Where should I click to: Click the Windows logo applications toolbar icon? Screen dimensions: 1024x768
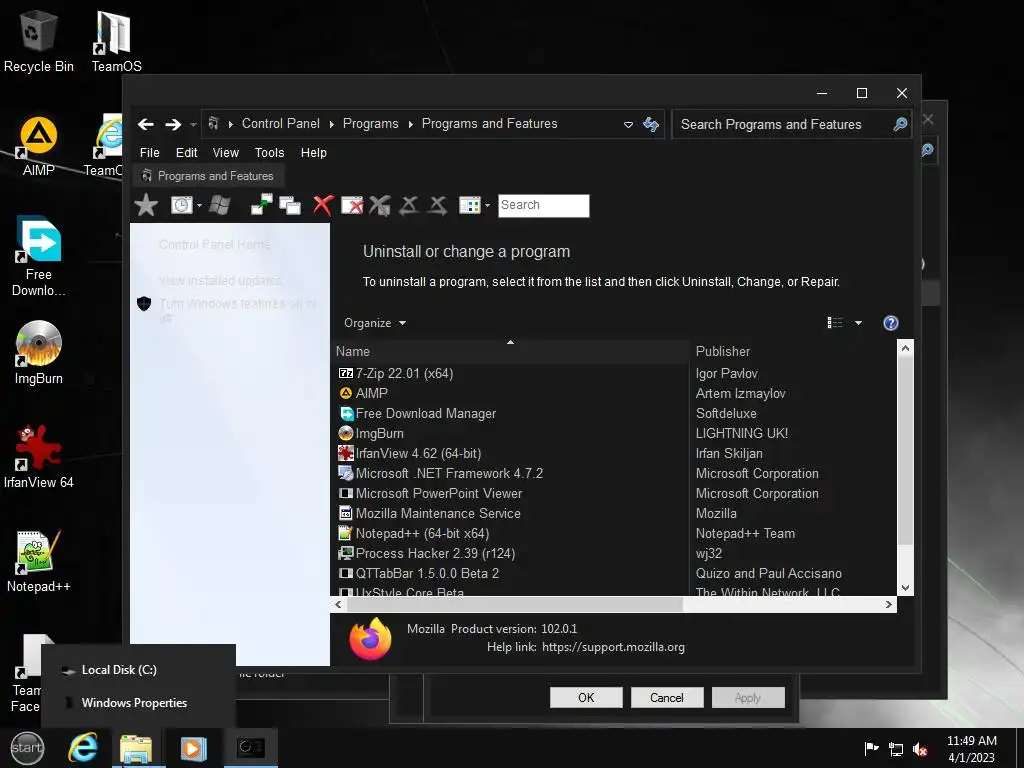219,205
